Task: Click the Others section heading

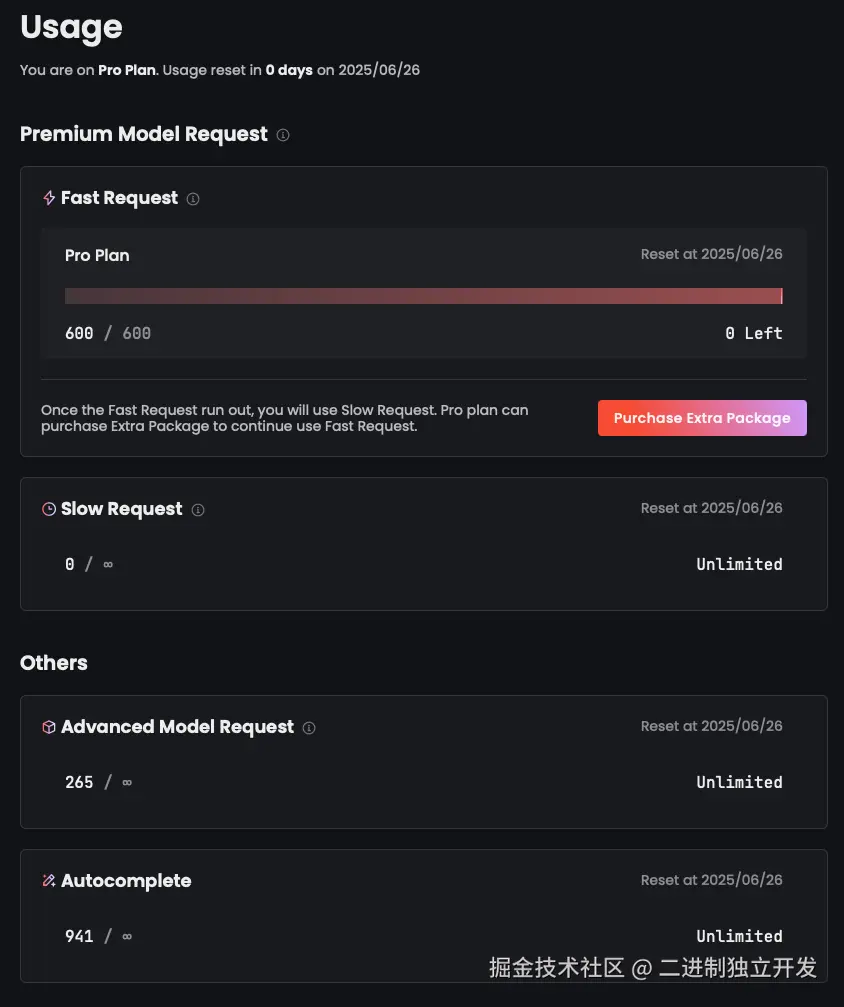Action: 54,663
